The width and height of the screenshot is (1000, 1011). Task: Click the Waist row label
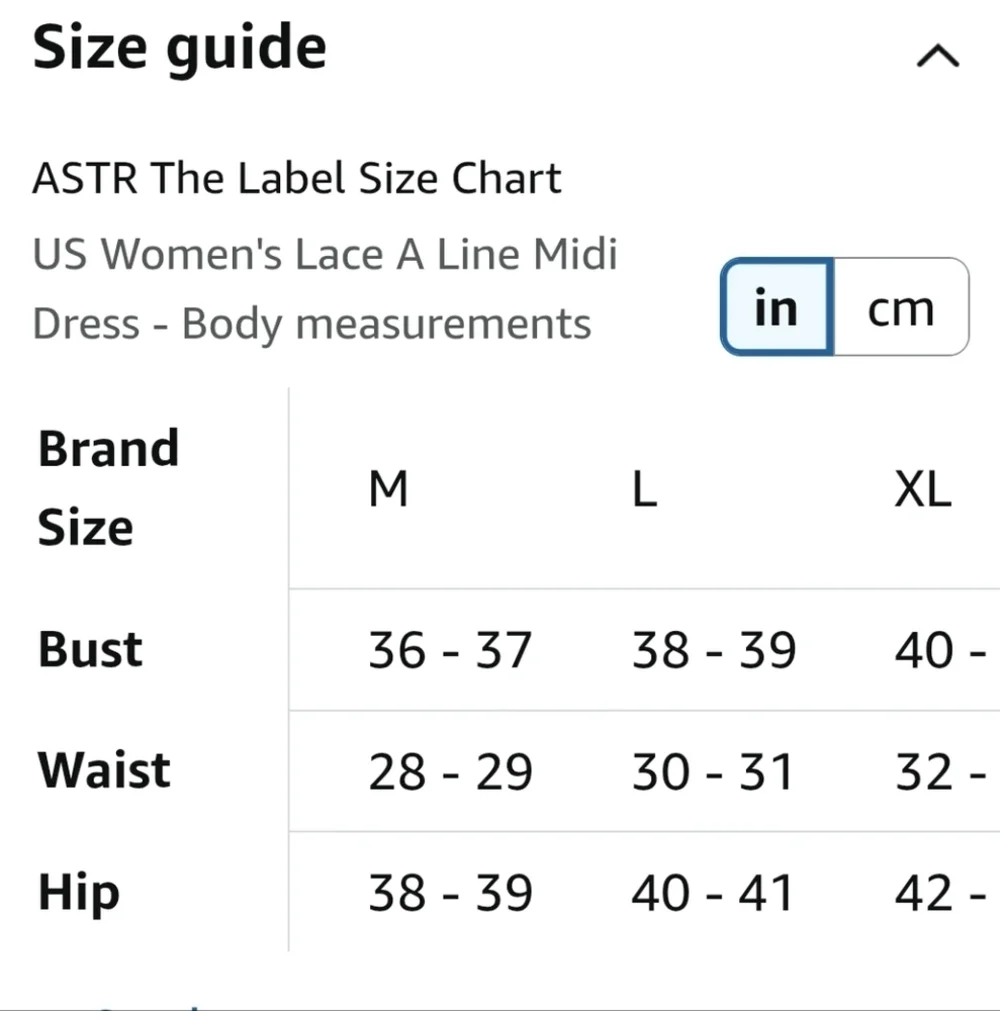104,771
